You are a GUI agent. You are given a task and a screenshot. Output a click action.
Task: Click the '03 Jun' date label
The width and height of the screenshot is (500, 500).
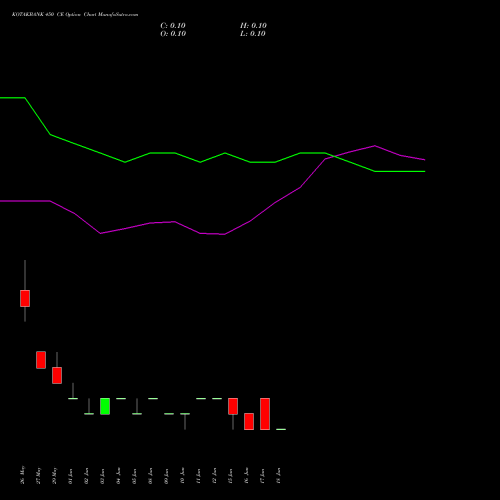point(103,476)
